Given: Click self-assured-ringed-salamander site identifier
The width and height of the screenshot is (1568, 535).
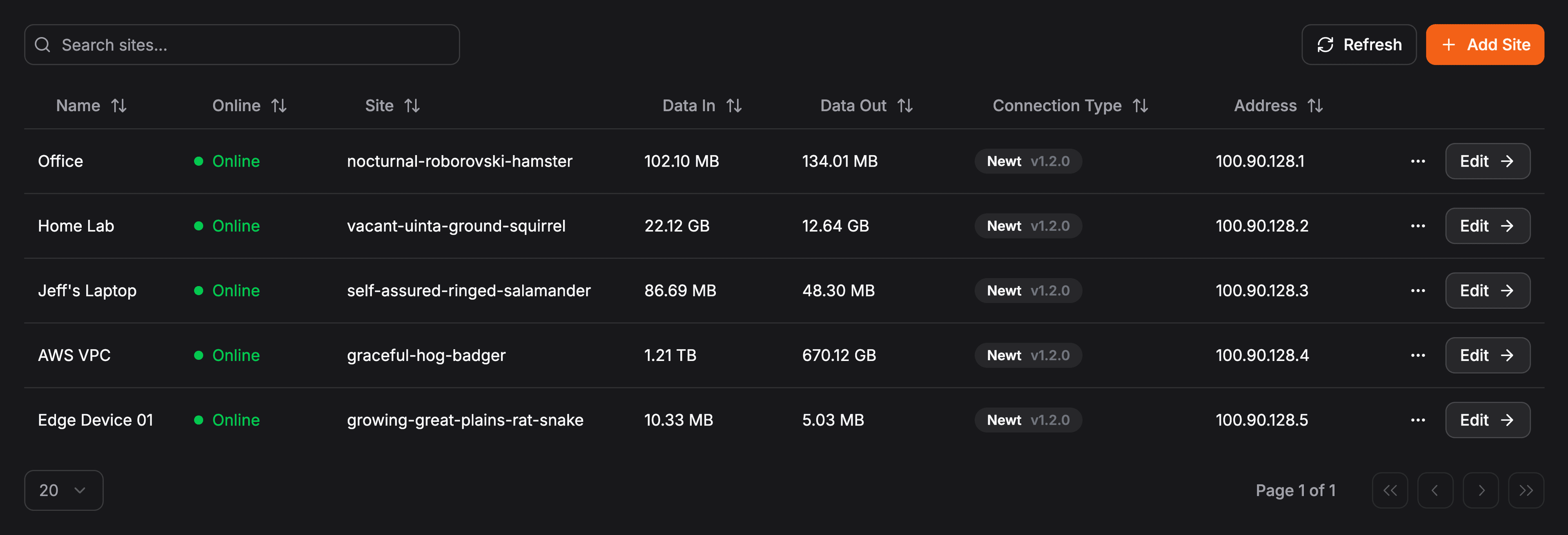Looking at the screenshot, I should 469,291.
